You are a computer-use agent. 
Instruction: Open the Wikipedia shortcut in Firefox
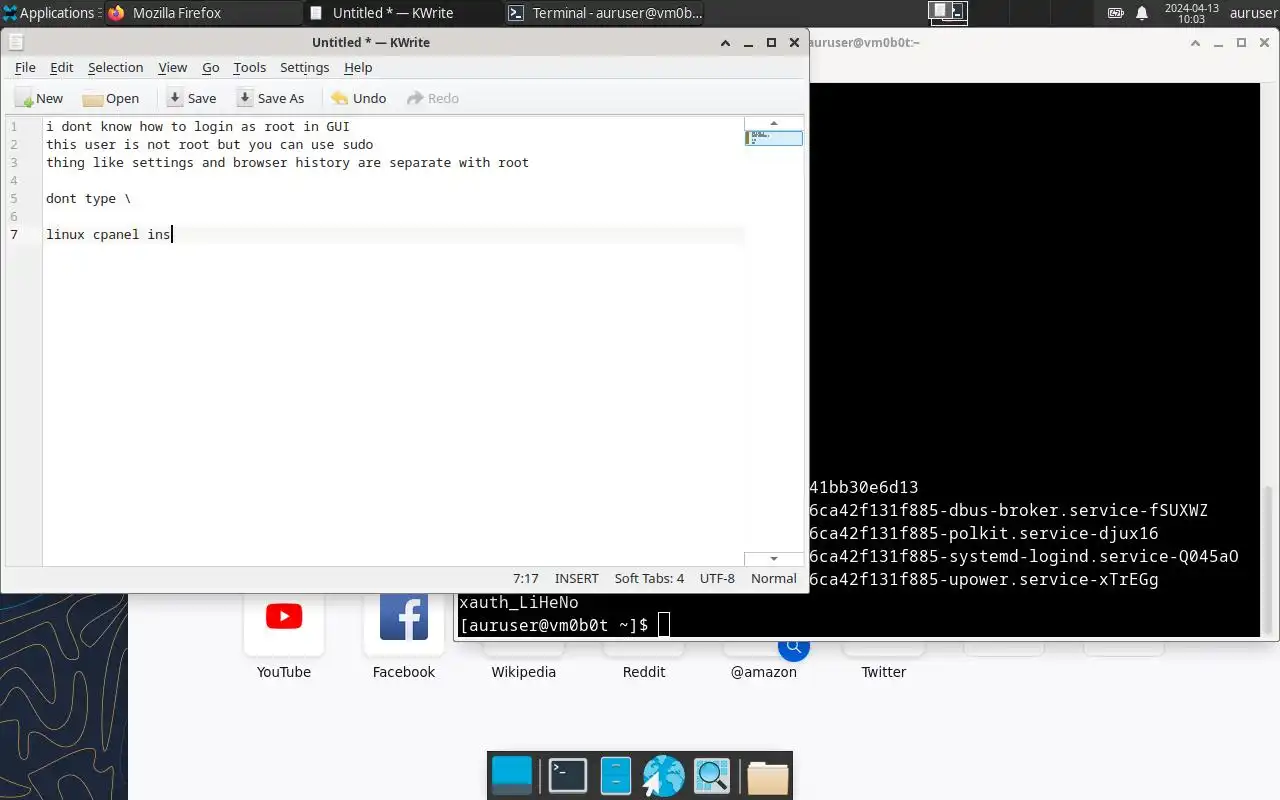tap(523, 671)
